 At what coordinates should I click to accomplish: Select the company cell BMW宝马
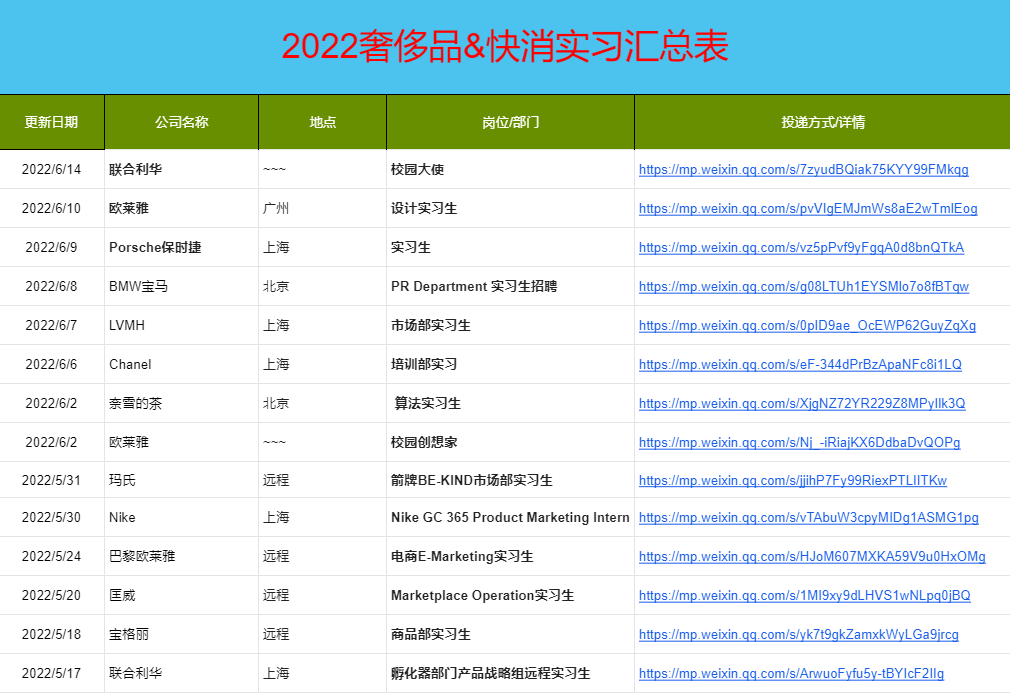click(x=182, y=287)
